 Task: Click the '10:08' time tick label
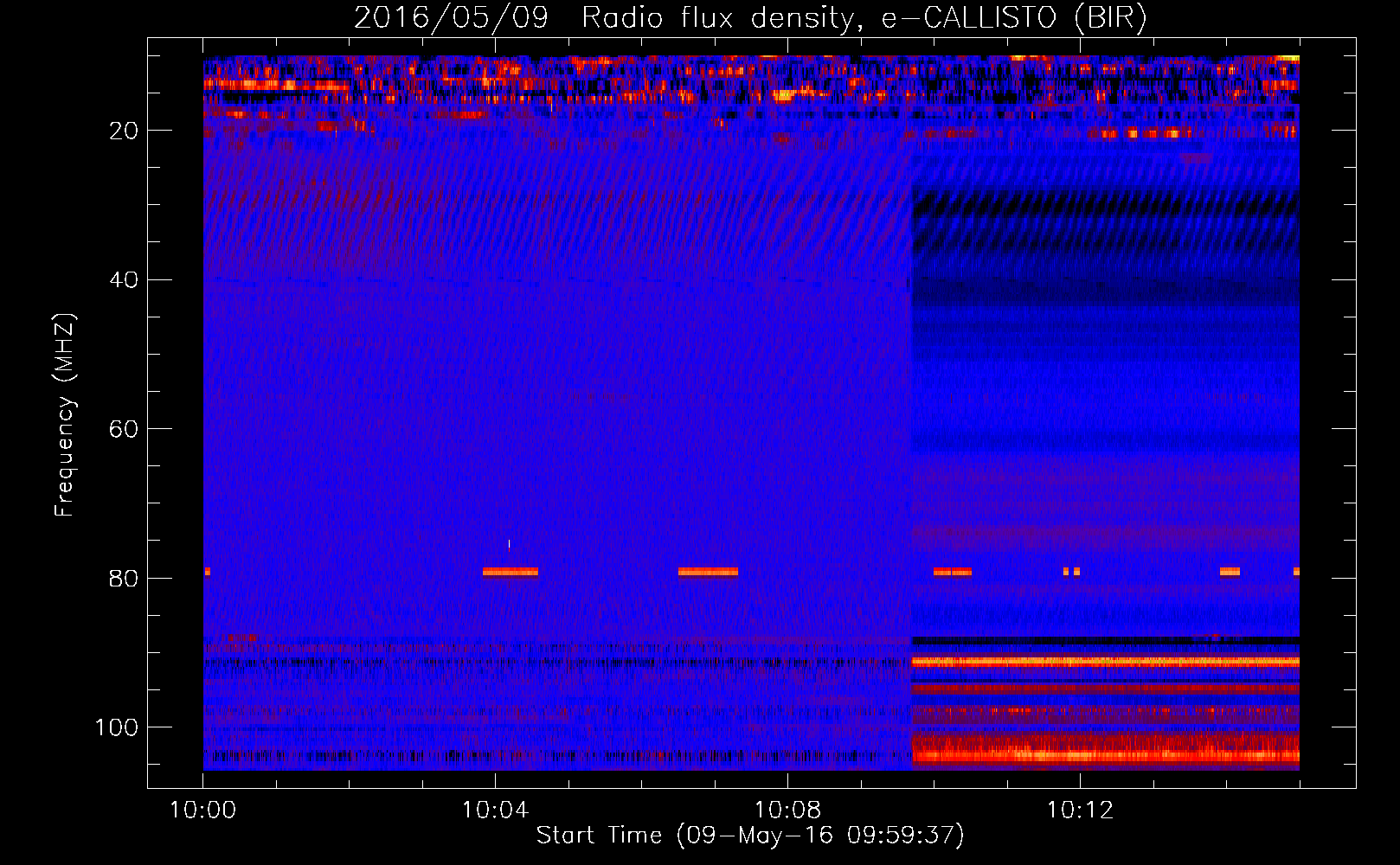pyautogui.click(x=787, y=811)
